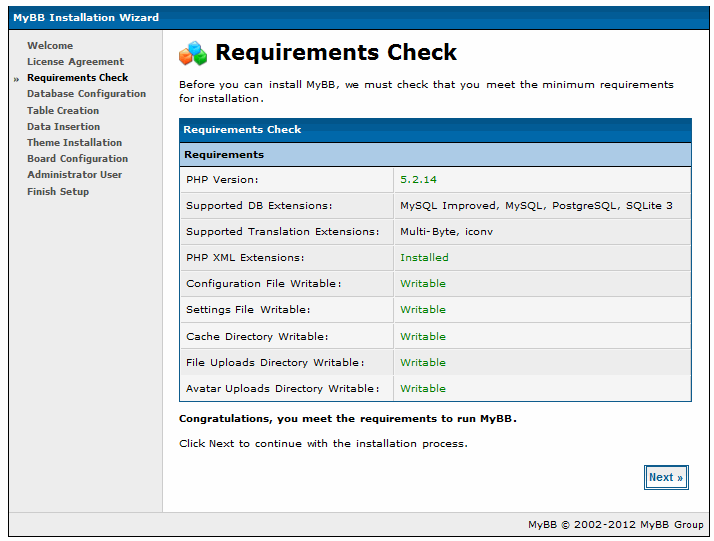Click the 'Before you can install MyBB' intro text
Viewport: 714px width, 541px height.
[x=426, y=92]
